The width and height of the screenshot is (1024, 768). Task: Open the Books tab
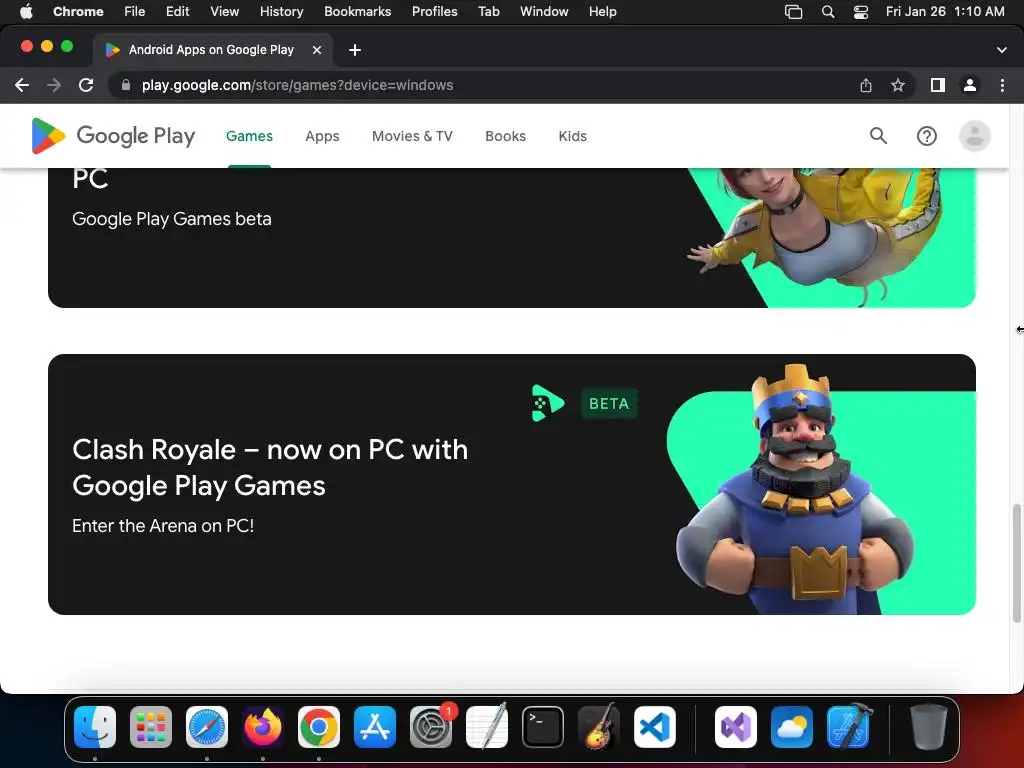tap(505, 136)
